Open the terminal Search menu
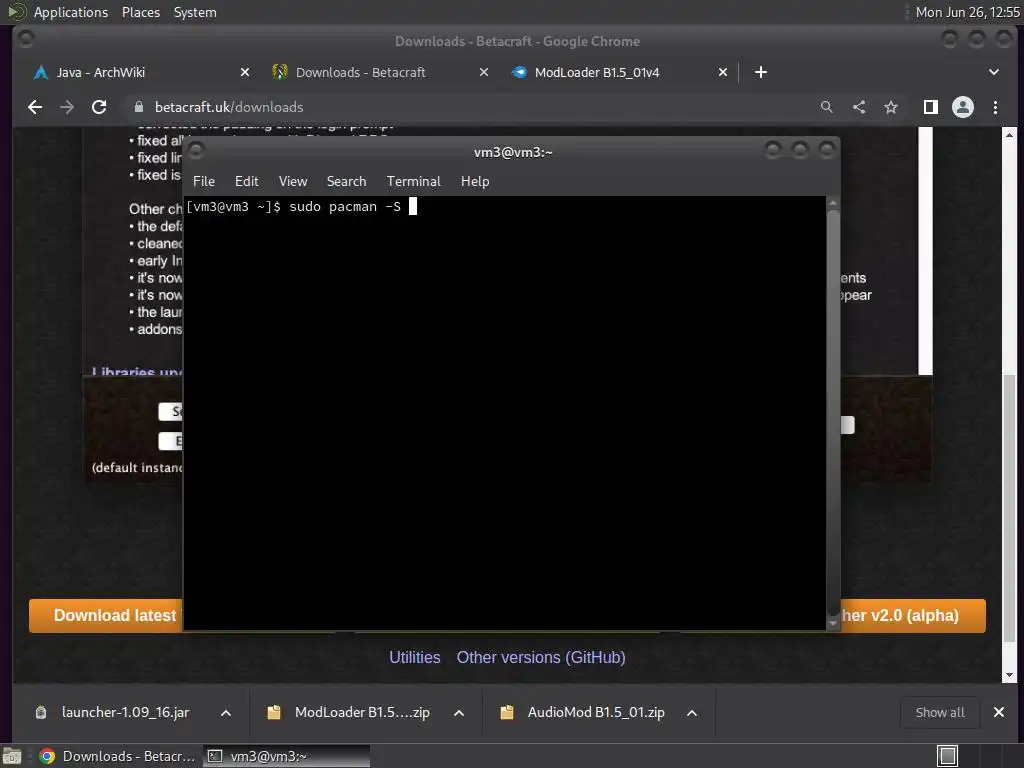The image size is (1024, 768). (346, 182)
